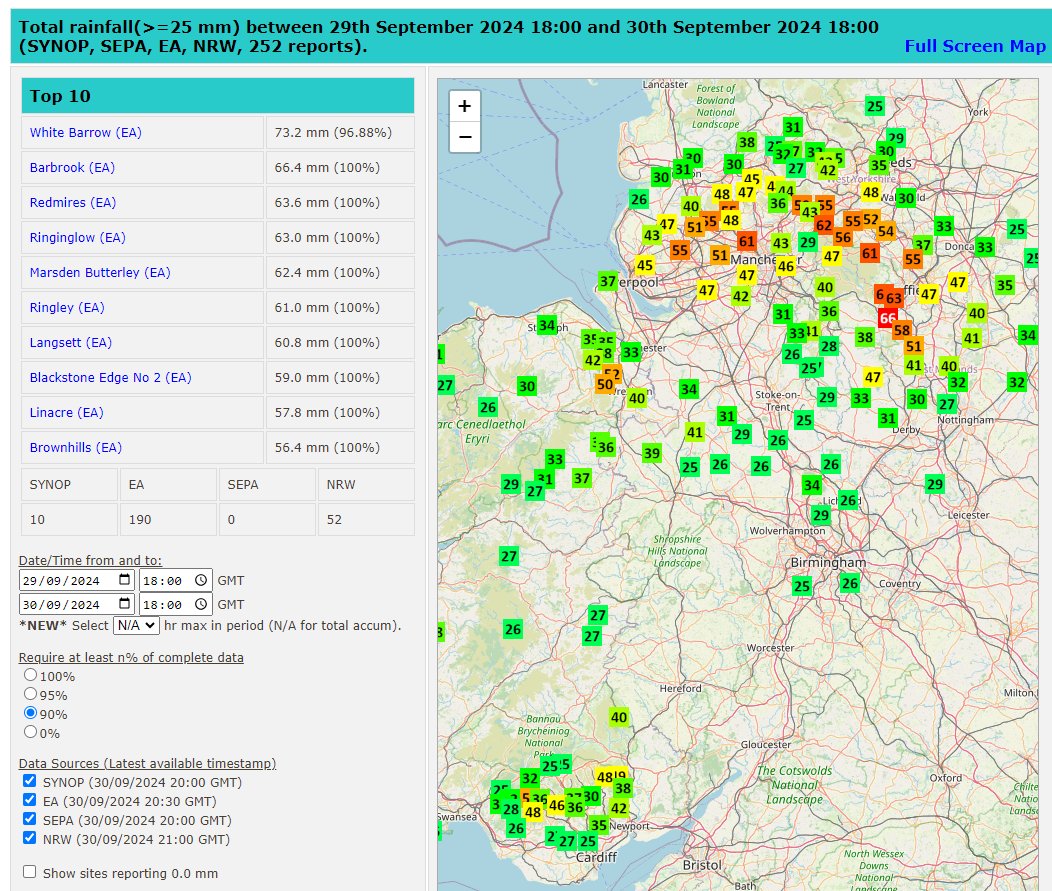Click the 37 marker by Liverpool
Viewport: 1052px width, 891px height.
607,281
